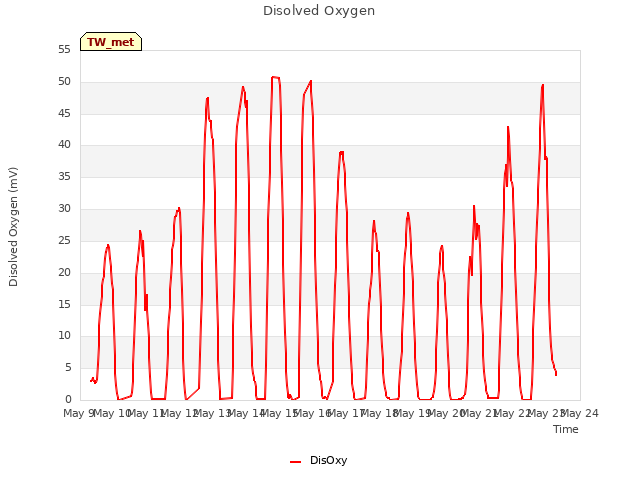Click the 30 tick on the Y-axis

(x=64, y=209)
